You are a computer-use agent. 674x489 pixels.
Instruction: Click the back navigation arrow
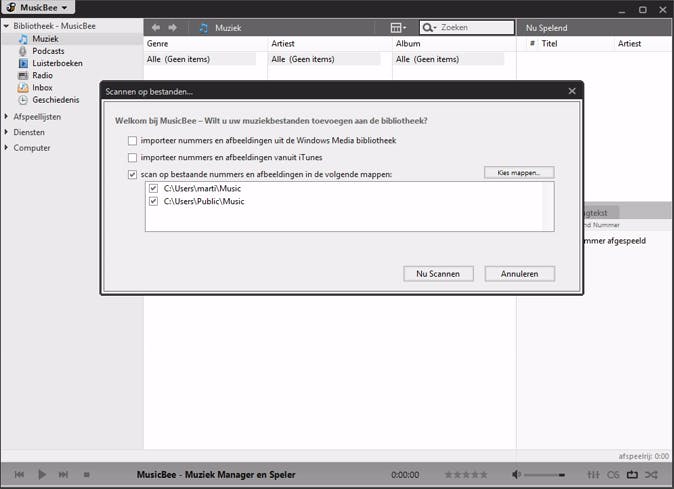(156, 28)
